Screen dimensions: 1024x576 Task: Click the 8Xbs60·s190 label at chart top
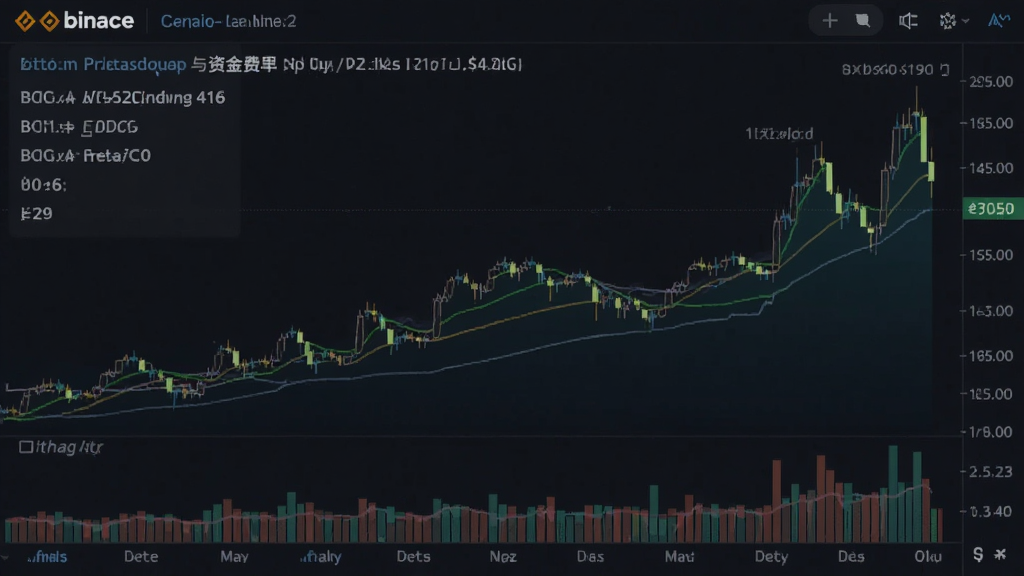(888, 70)
